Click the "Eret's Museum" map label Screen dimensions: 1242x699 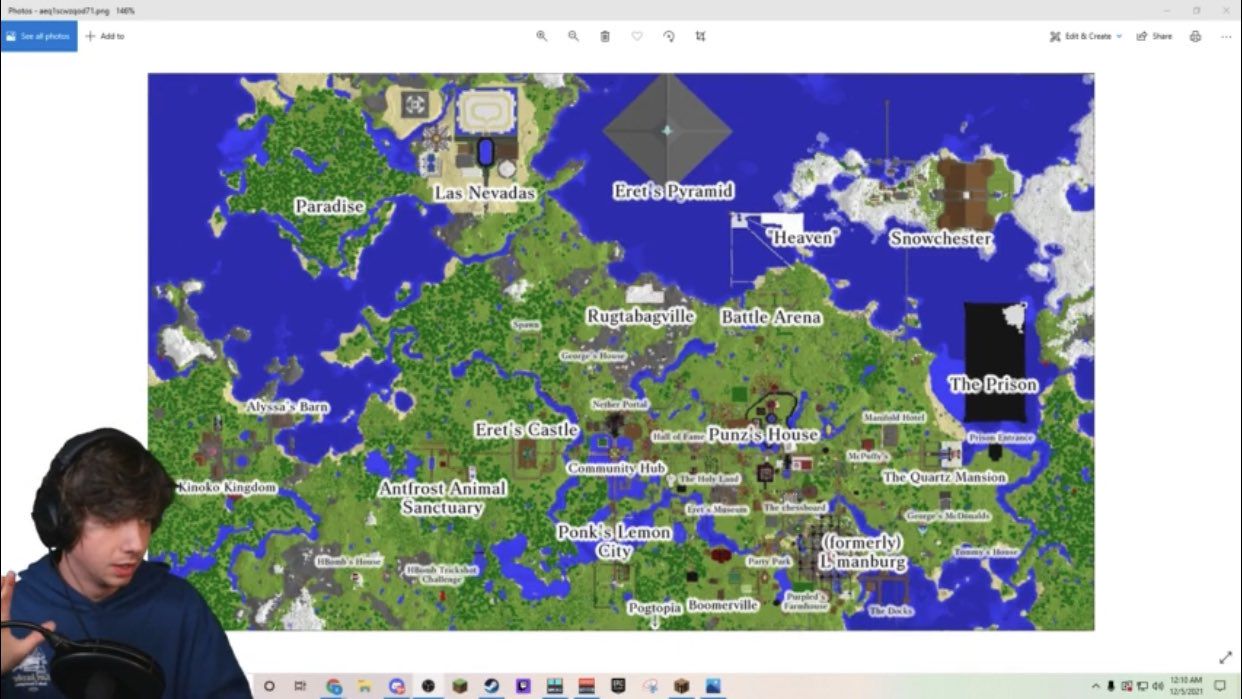point(717,509)
